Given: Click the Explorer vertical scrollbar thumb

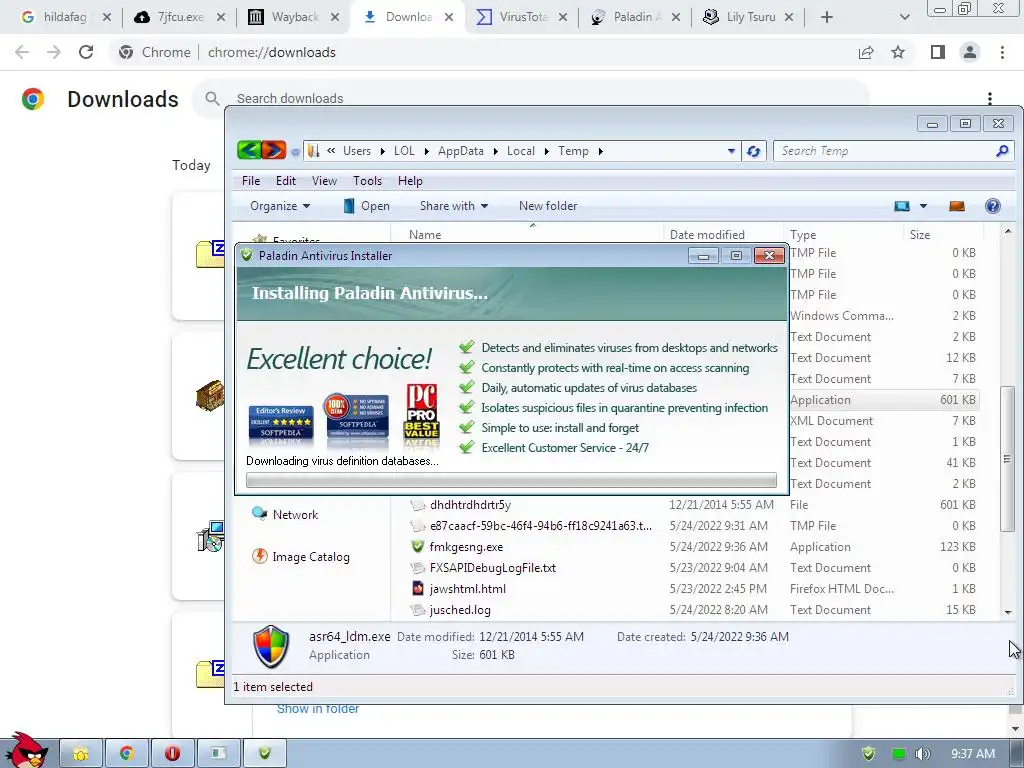Looking at the screenshot, I should coord(1008,458).
